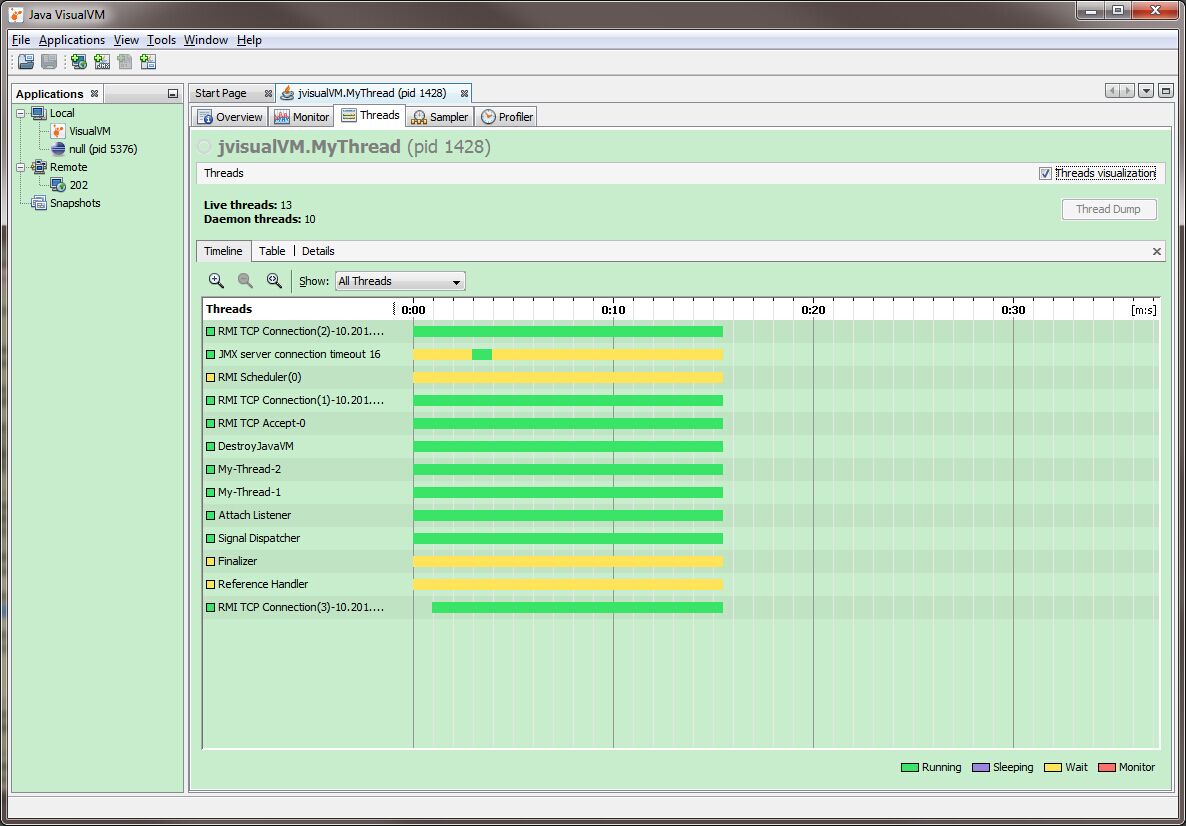
Task: Select the Reference Handler thread row
Action: [x=681, y=584]
